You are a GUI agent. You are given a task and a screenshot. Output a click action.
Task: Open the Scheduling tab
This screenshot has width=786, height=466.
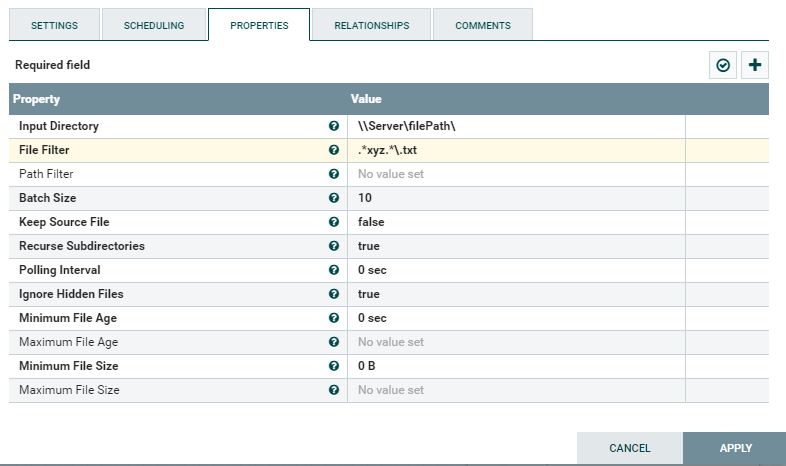click(x=154, y=25)
